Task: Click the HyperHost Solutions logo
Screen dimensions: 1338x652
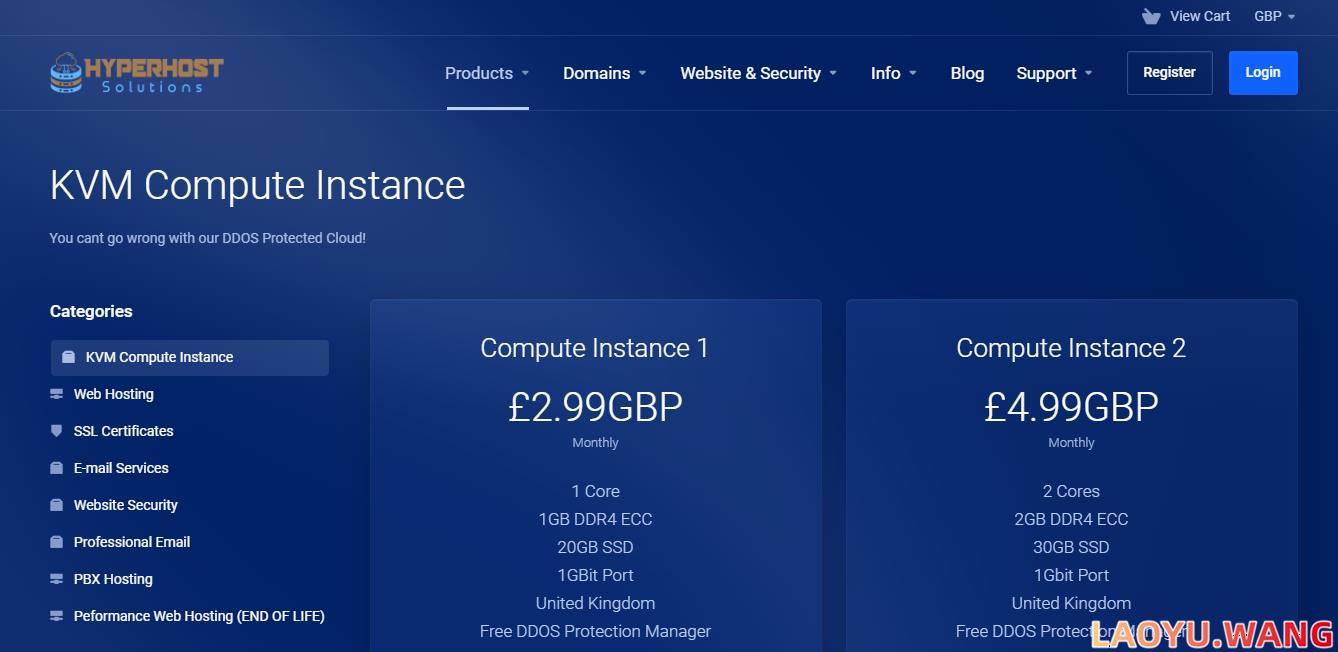Action: [x=137, y=73]
